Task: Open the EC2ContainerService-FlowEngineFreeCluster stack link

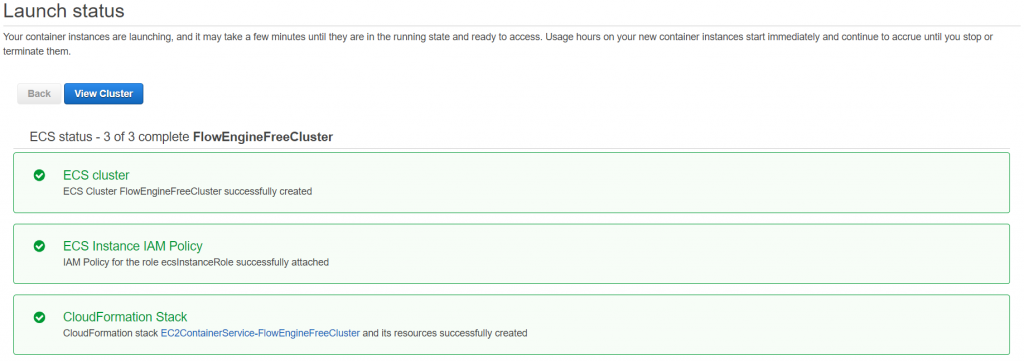Action: [x=260, y=333]
